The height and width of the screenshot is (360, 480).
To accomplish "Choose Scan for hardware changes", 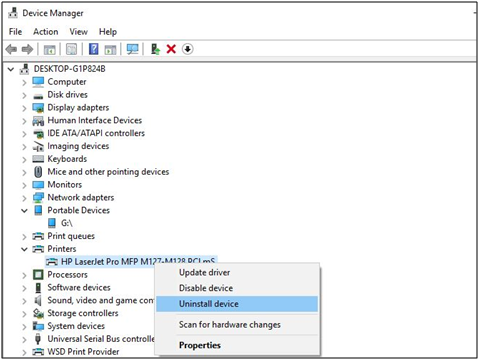I will point(237,324).
